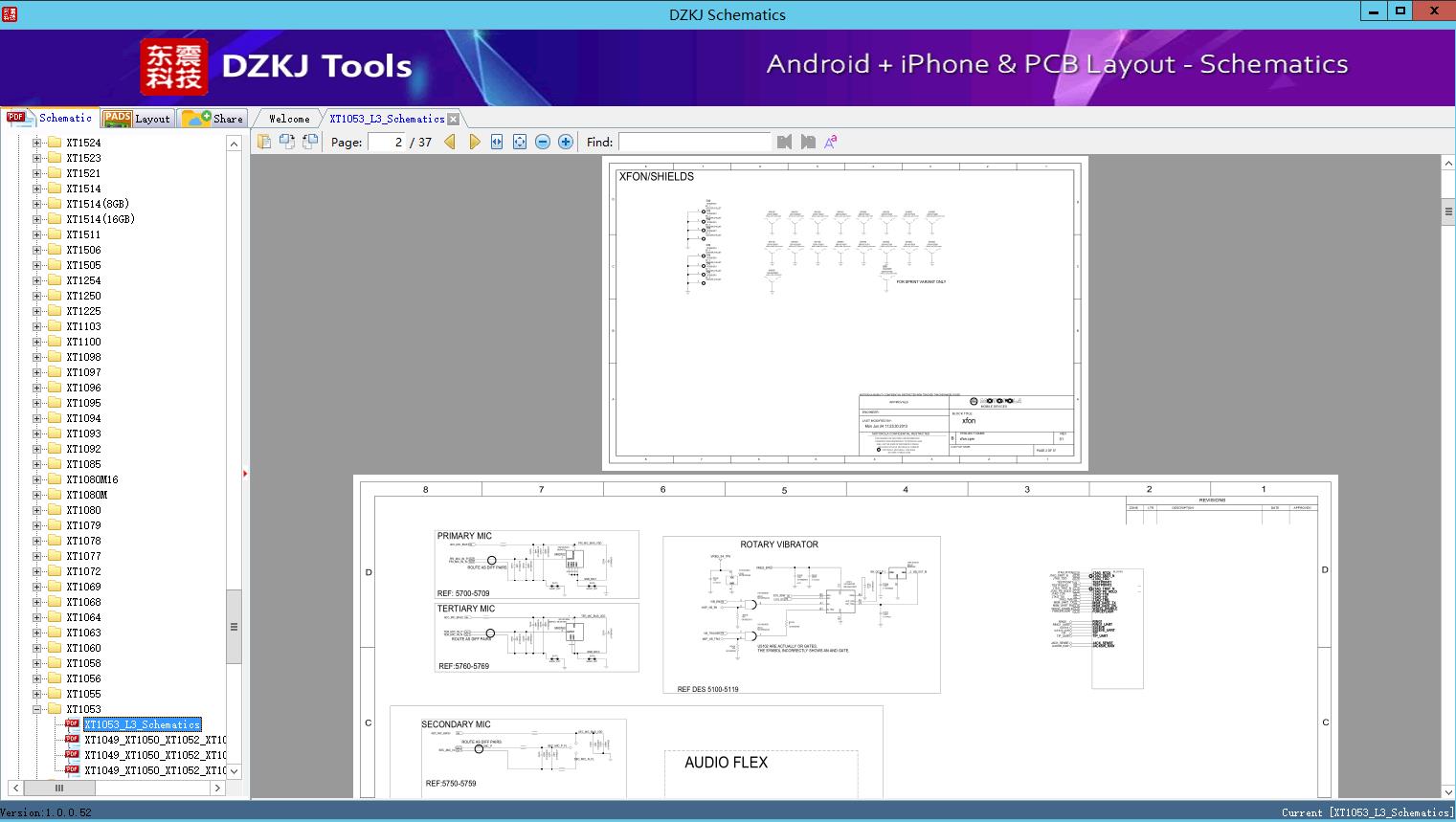Go to the previous page arrow
This screenshot has height=822, width=1456.
coord(450,142)
